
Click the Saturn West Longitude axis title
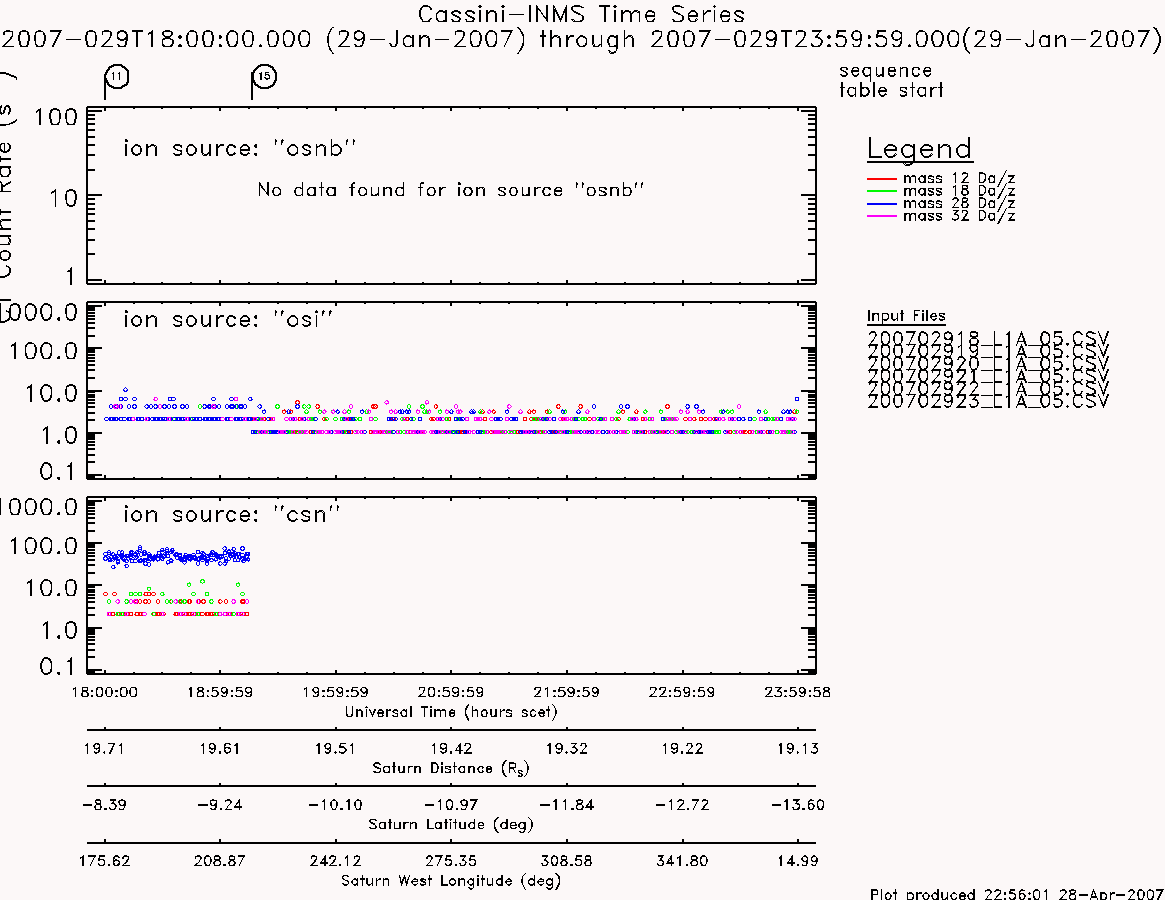click(x=450, y=881)
